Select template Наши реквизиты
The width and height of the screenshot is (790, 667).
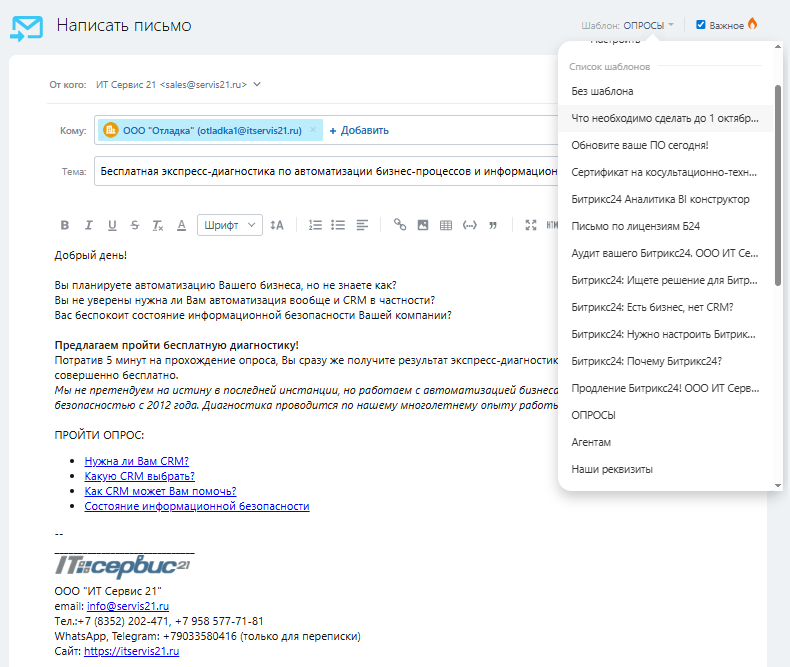tap(665, 470)
